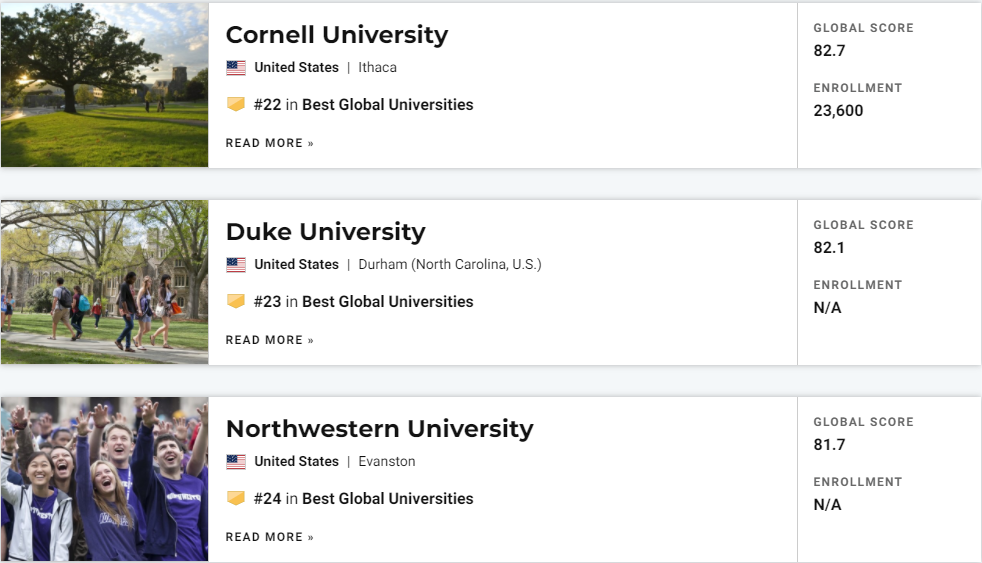Viewport: 982px width, 563px height.
Task: Click Best Global Universities link for rank #23
Action: pyautogui.click(x=387, y=302)
